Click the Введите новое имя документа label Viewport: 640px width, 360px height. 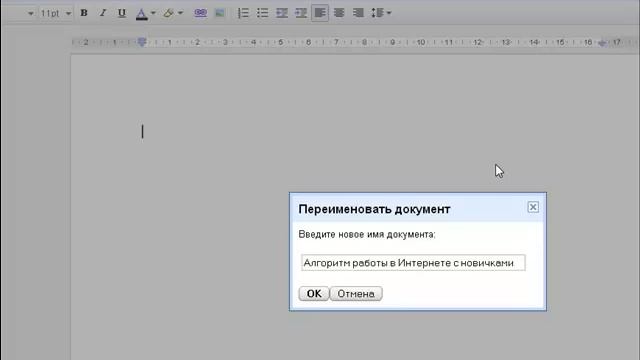click(x=367, y=235)
